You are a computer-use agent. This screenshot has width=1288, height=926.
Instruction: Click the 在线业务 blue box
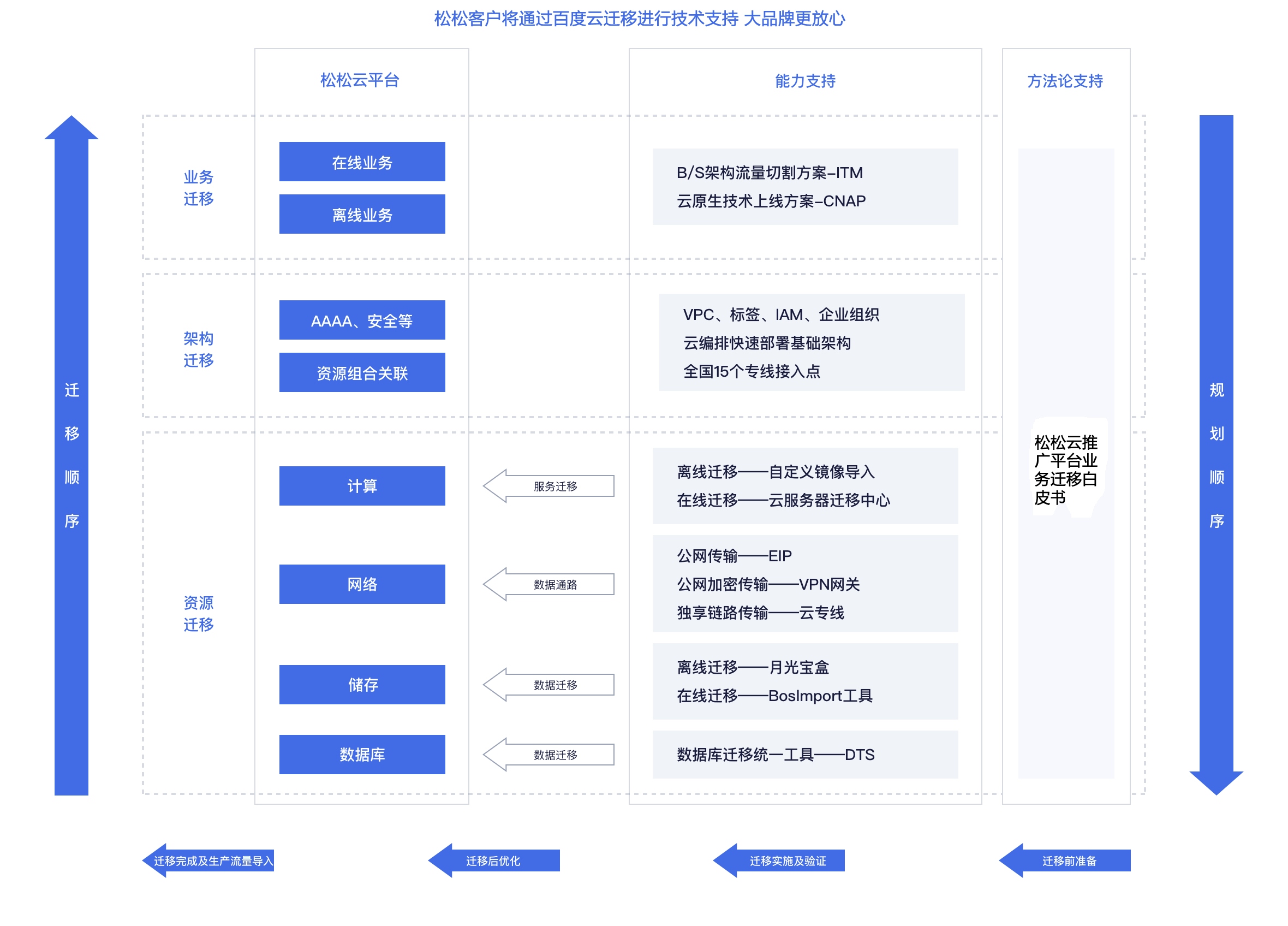tap(362, 162)
